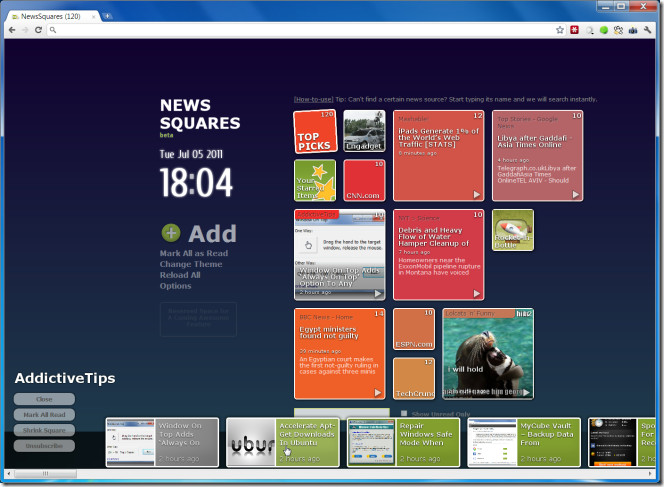Go back in browser
Viewport: 664px width, 487px height.
(x=12, y=30)
